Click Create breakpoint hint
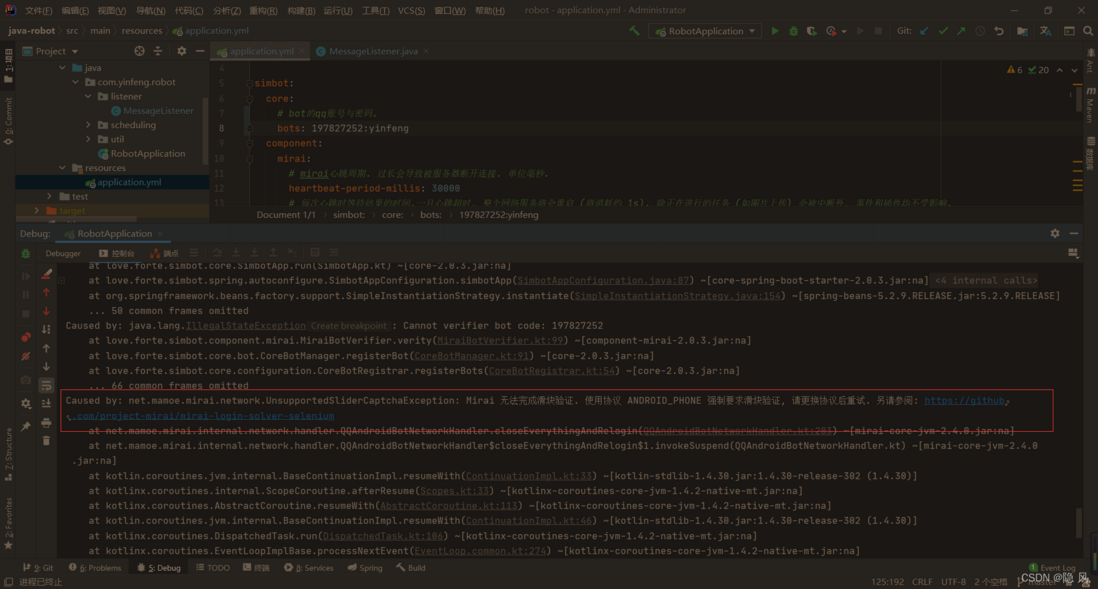This screenshot has width=1098, height=589. [x=348, y=326]
